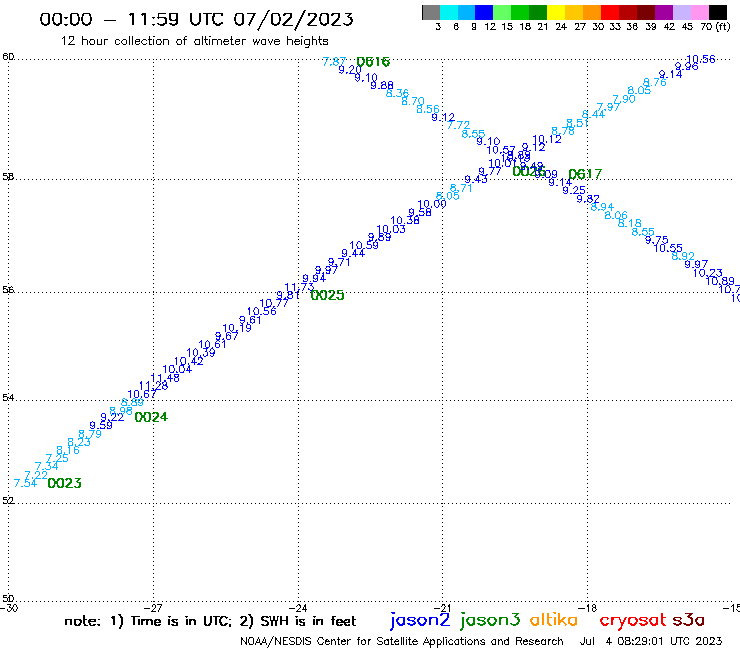
Task: Click the wave height value 10.38
Action: (x=405, y=220)
